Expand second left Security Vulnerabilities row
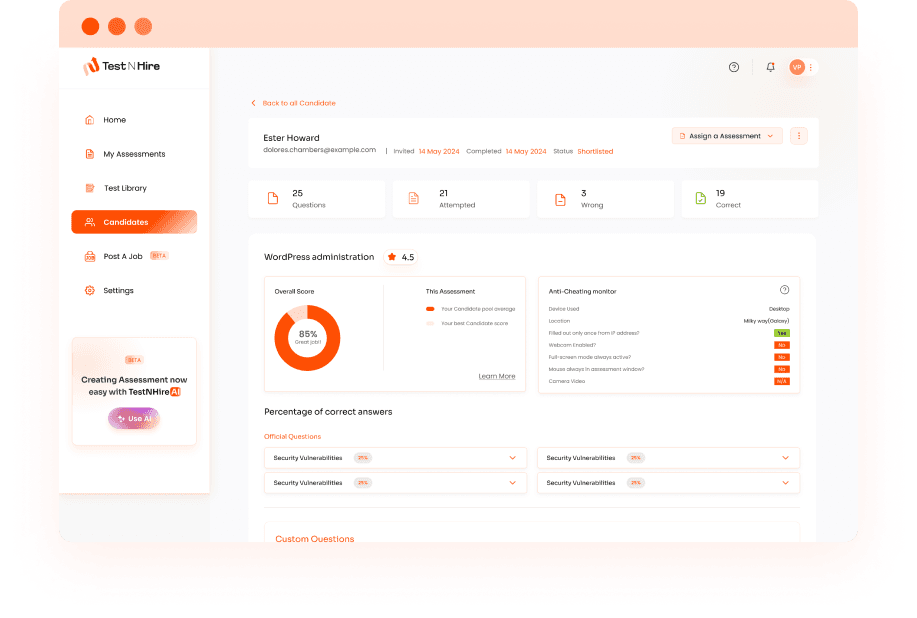Image resolution: width=917 pixels, height=618 pixels. (395, 483)
